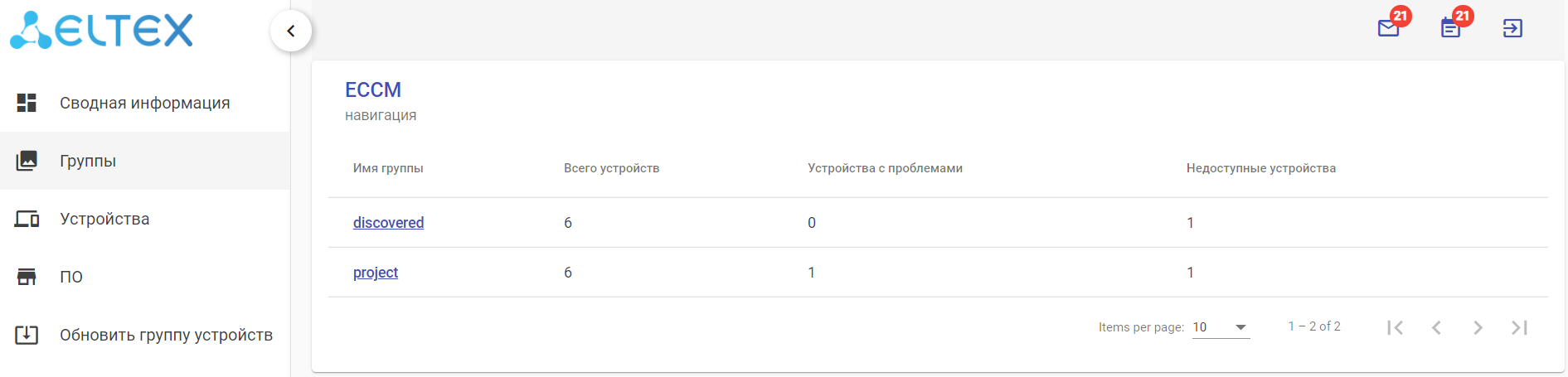Go to the previous page
This screenshot has width=1568, height=377.
tap(1436, 327)
